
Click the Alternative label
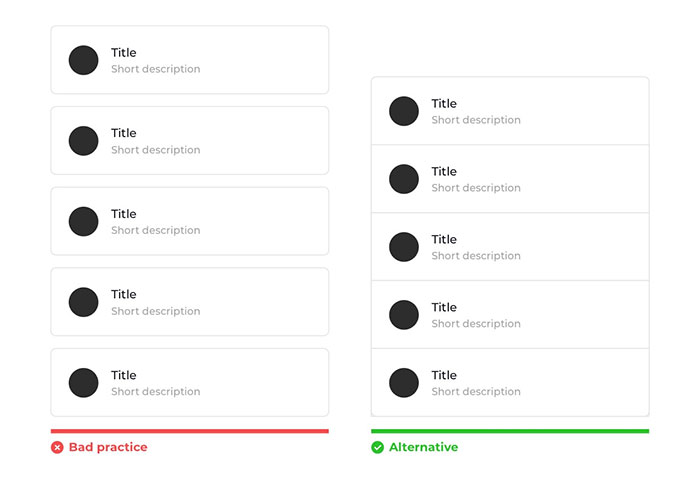[x=423, y=447]
